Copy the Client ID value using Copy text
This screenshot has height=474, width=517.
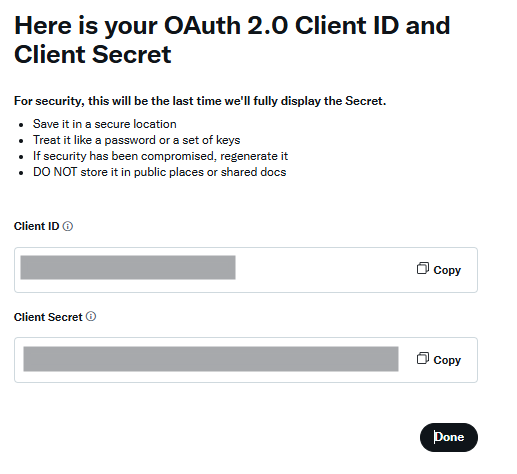pos(447,270)
